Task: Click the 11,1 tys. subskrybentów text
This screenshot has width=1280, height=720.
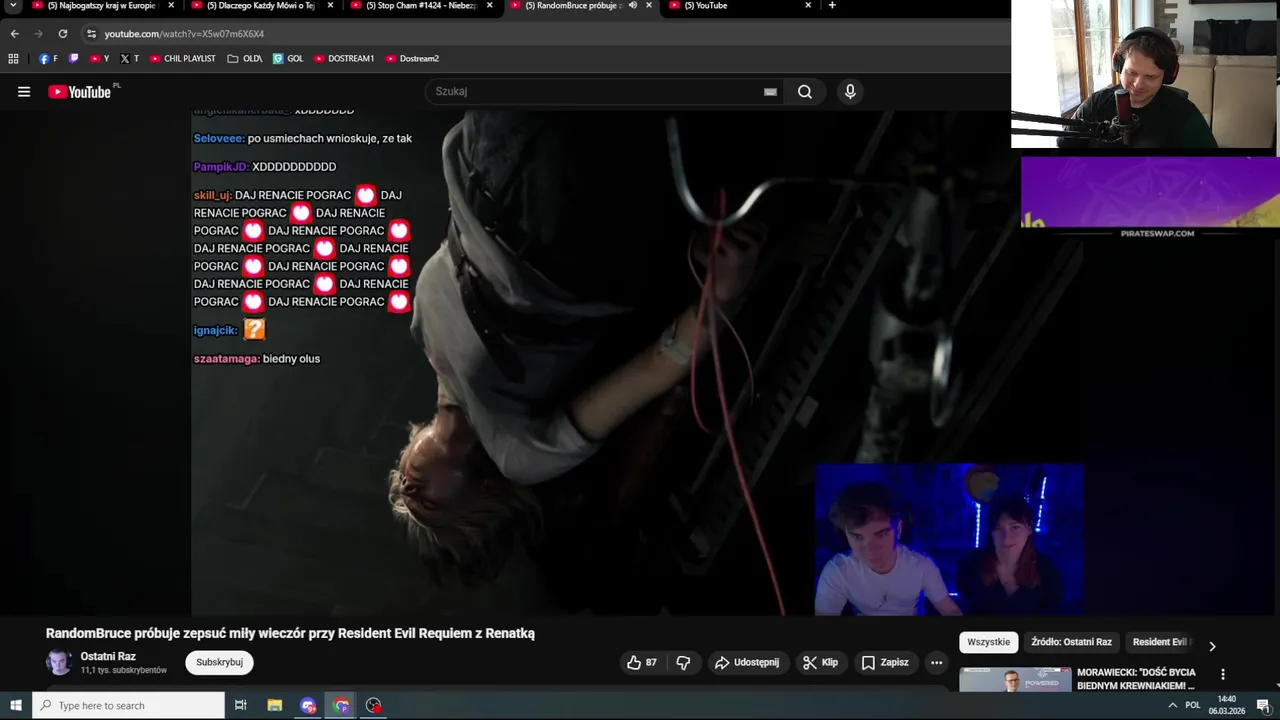Action: [x=124, y=670]
